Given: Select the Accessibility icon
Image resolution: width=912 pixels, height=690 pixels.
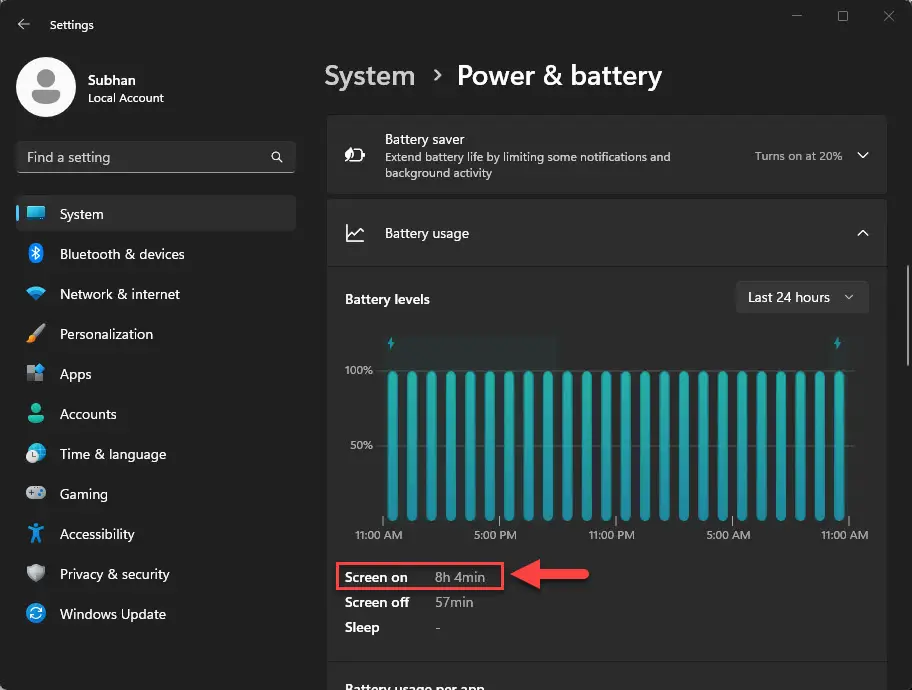Looking at the screenshot, I should (36, 534).
